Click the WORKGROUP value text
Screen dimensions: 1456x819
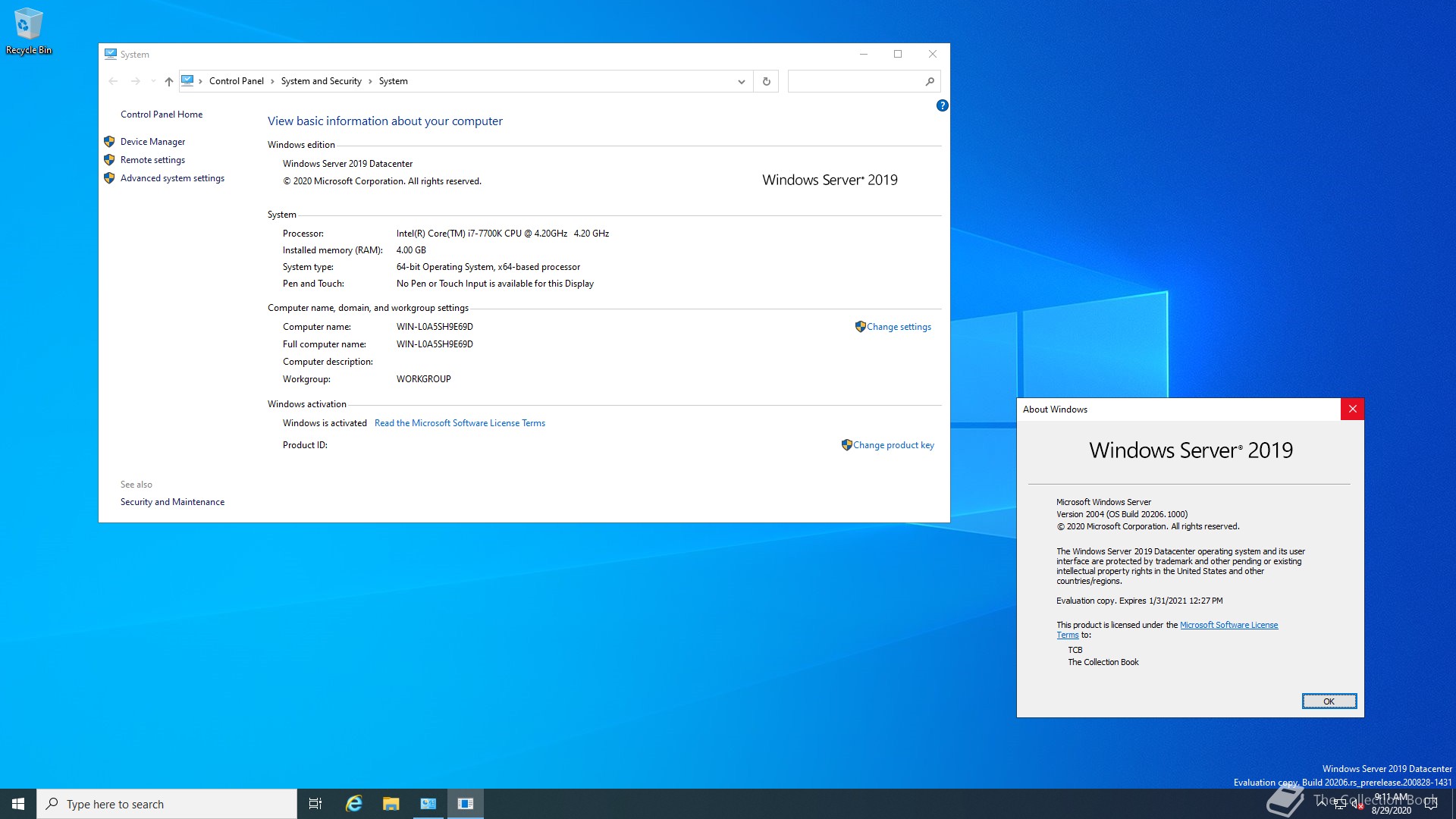click(x=423, y=379)
